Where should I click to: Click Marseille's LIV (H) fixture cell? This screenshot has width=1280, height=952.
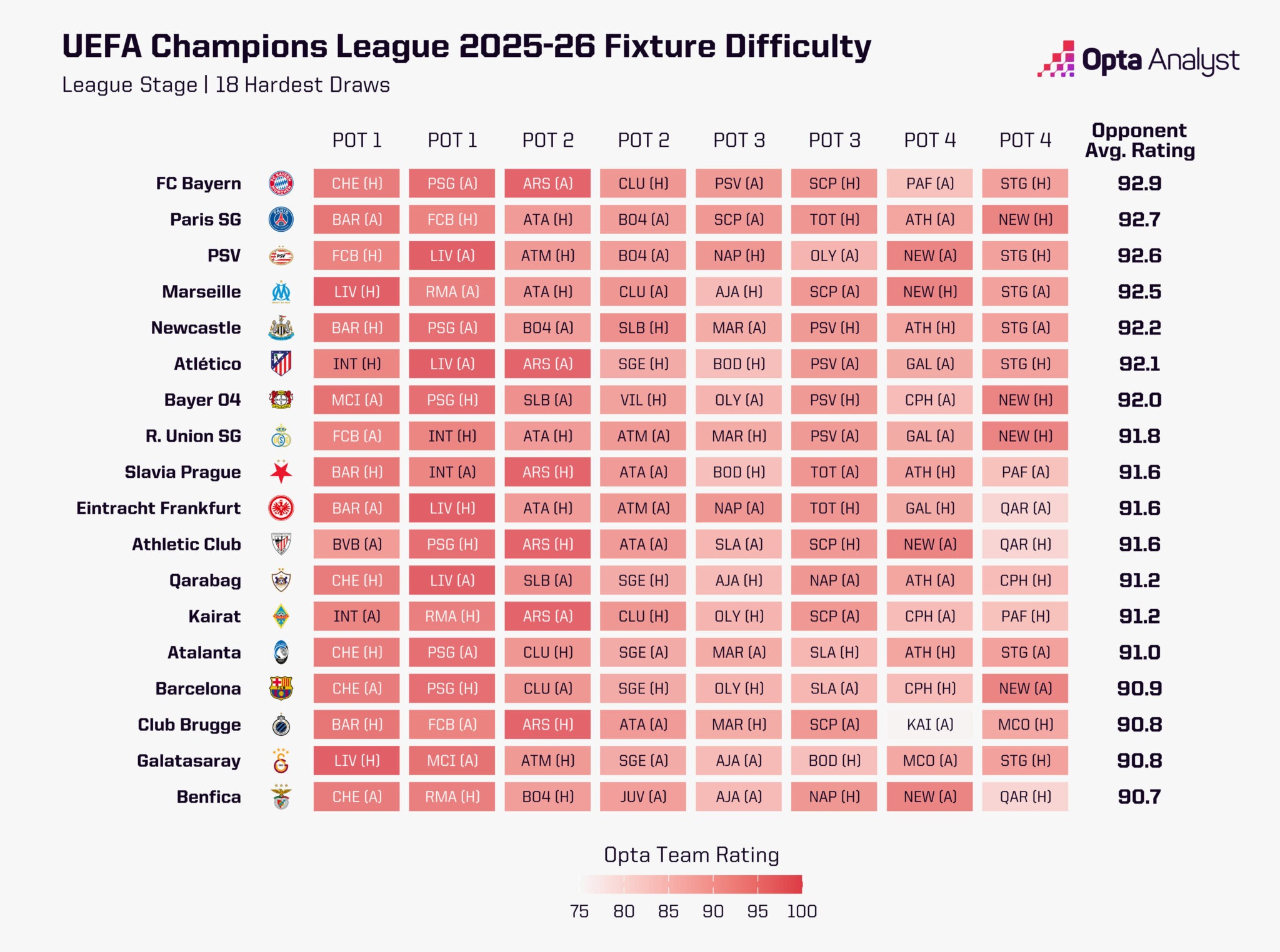pos(356,292)
